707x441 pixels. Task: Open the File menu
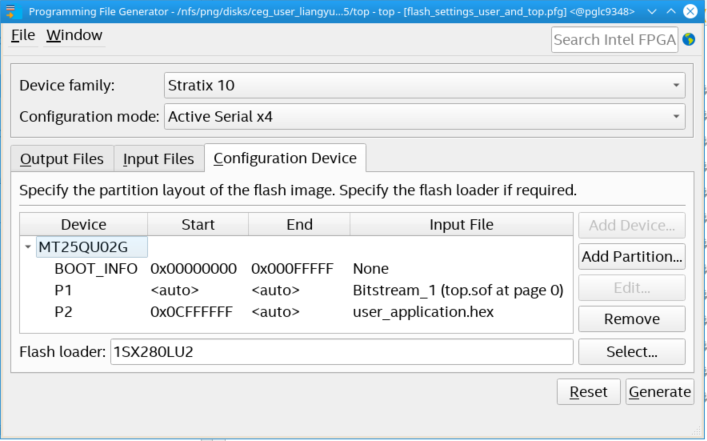point(23,35)
